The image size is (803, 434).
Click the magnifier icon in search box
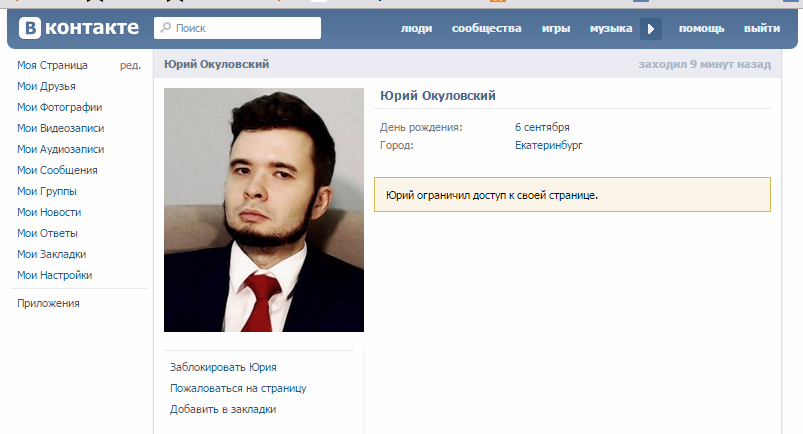click(x=165, y=27)
